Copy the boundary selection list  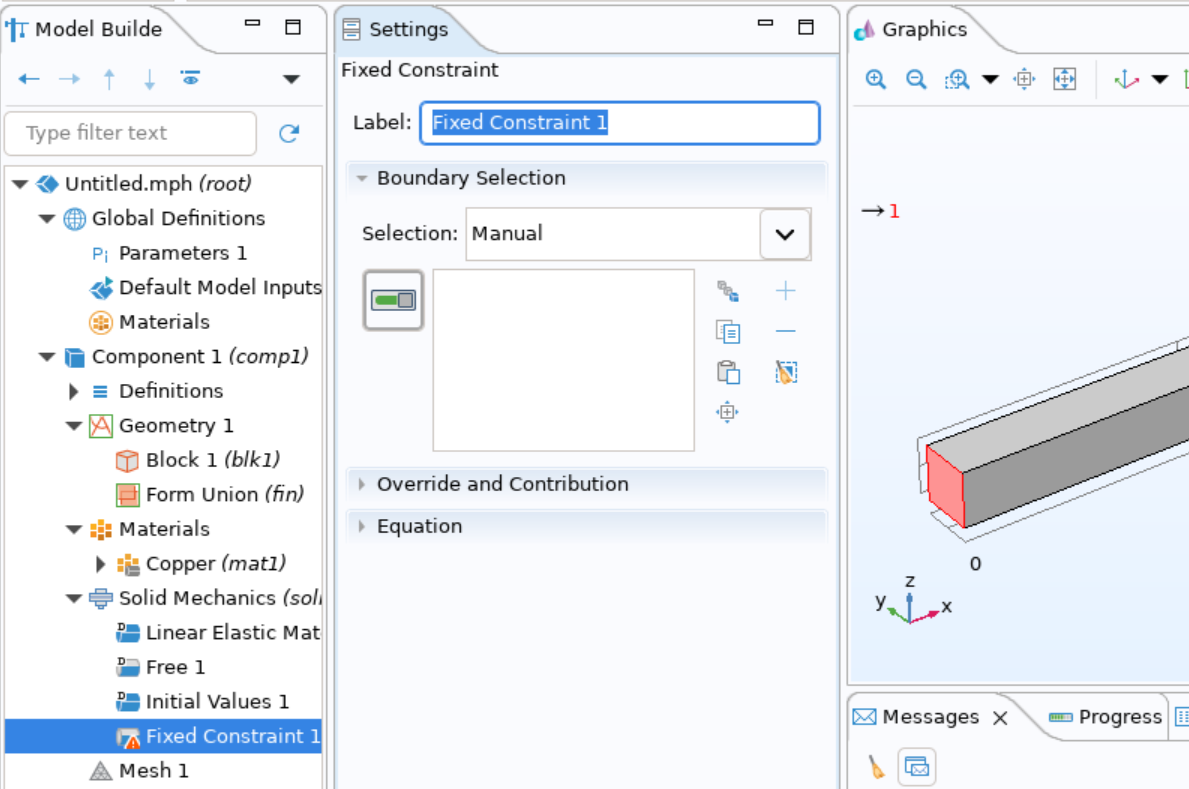click(x=729, y=331)
